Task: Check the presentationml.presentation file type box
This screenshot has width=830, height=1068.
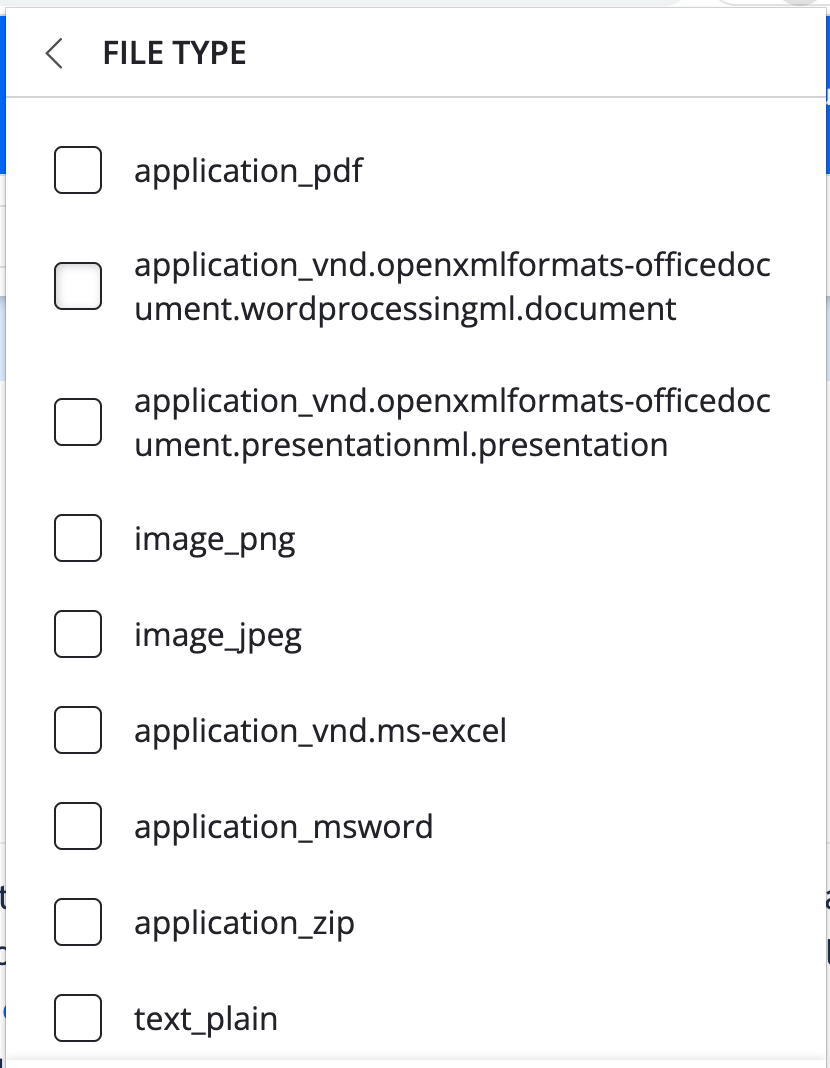Action: point(77,421)
